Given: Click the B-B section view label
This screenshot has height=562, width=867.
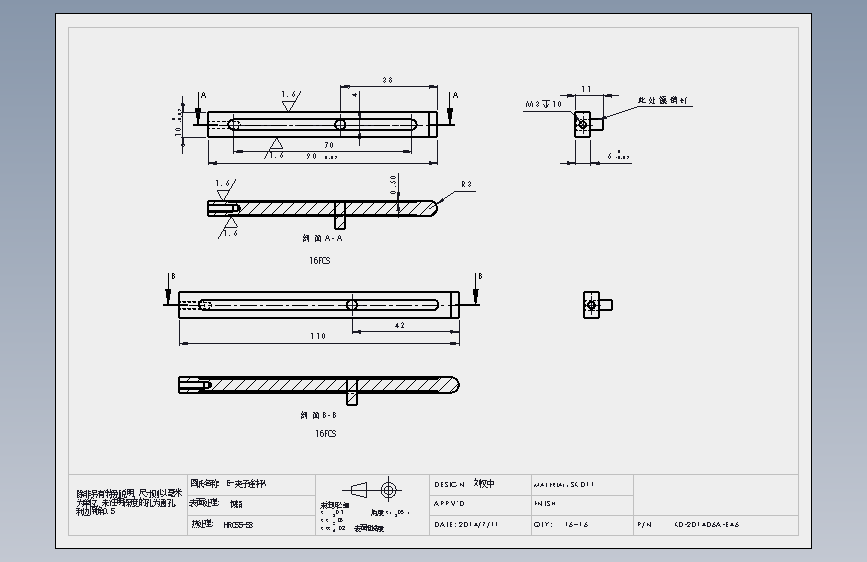Looking at the screenshot, I should coord(318,415).
